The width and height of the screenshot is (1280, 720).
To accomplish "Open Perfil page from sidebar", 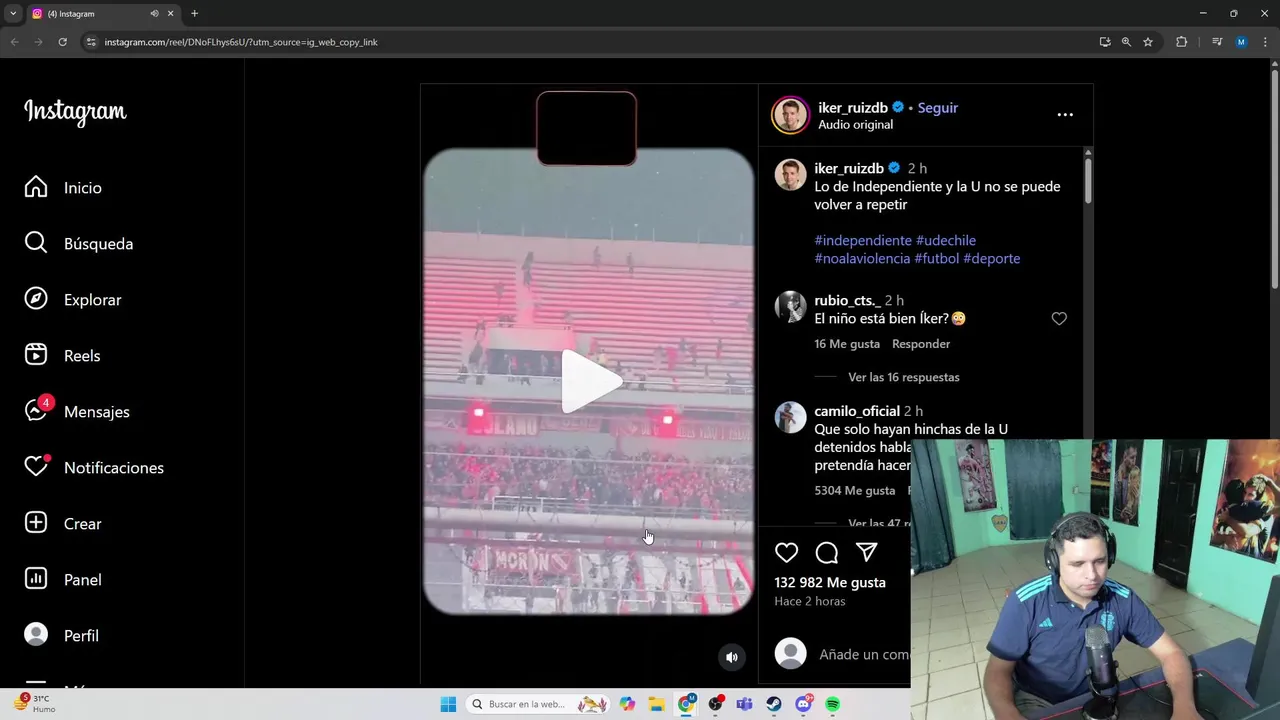I will click(62, 636).
